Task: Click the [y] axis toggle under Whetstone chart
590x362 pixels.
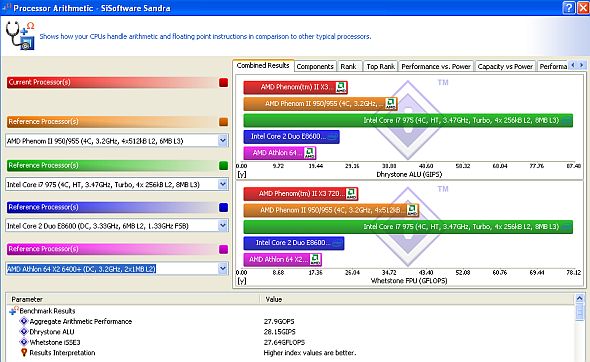Action: [x=241, y=281]
